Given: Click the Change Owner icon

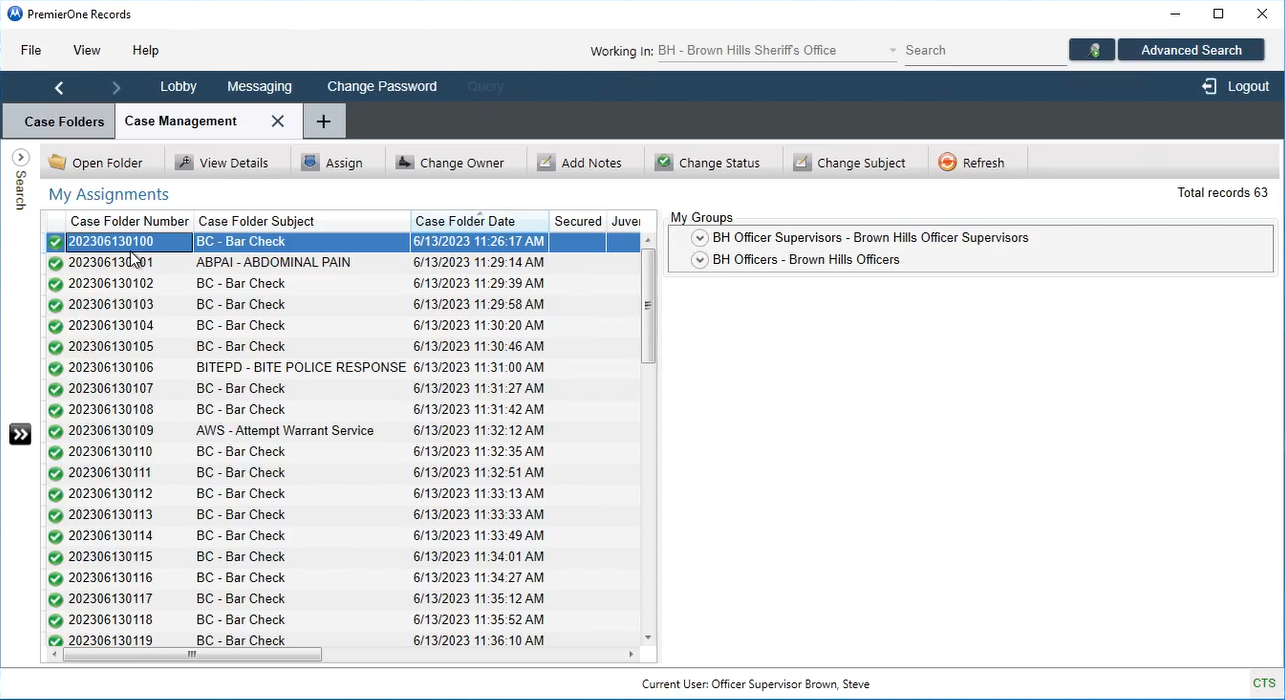Looking at the screenshot, I should 405,162.
